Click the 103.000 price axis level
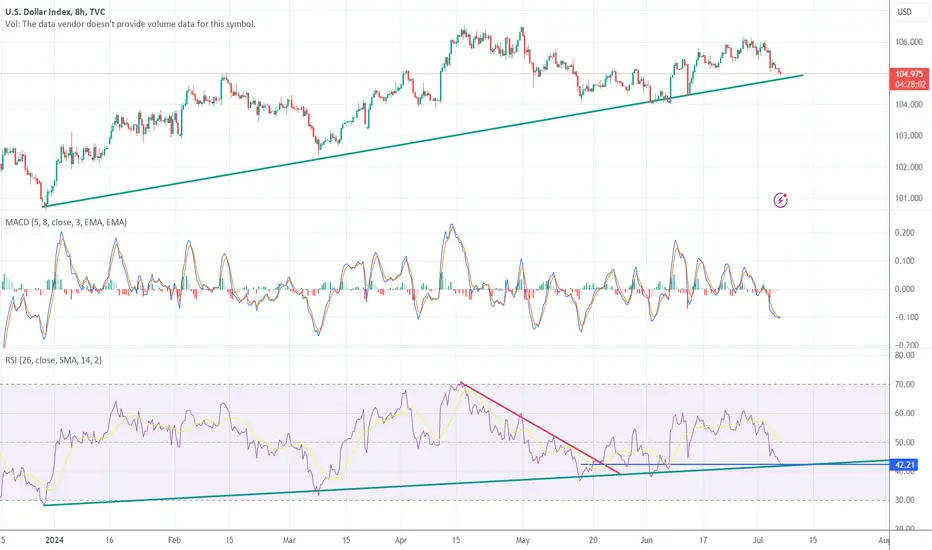 tap(909, 136)
